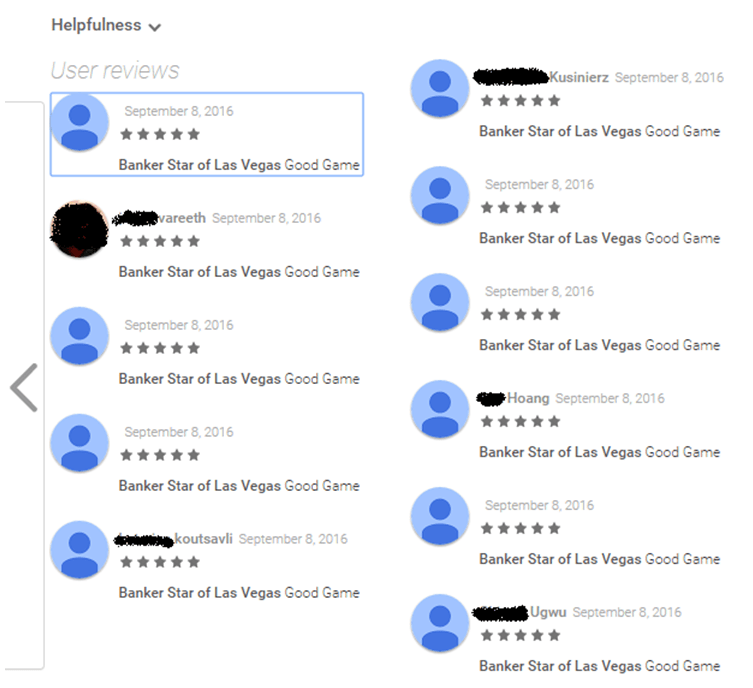Screen dimensions: 753x688
Task: Open the Helpfulness sort dropdown
Action: point(106,25)
